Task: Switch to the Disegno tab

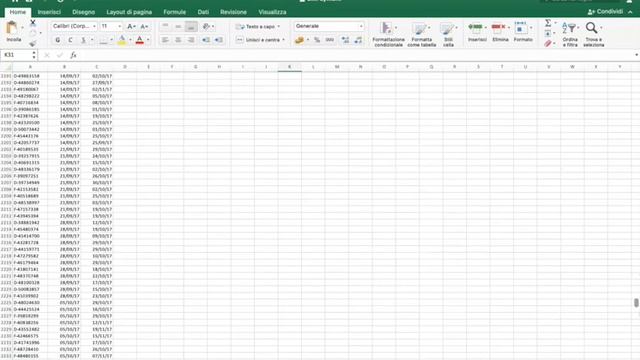Action: click(x=84, y=12)
